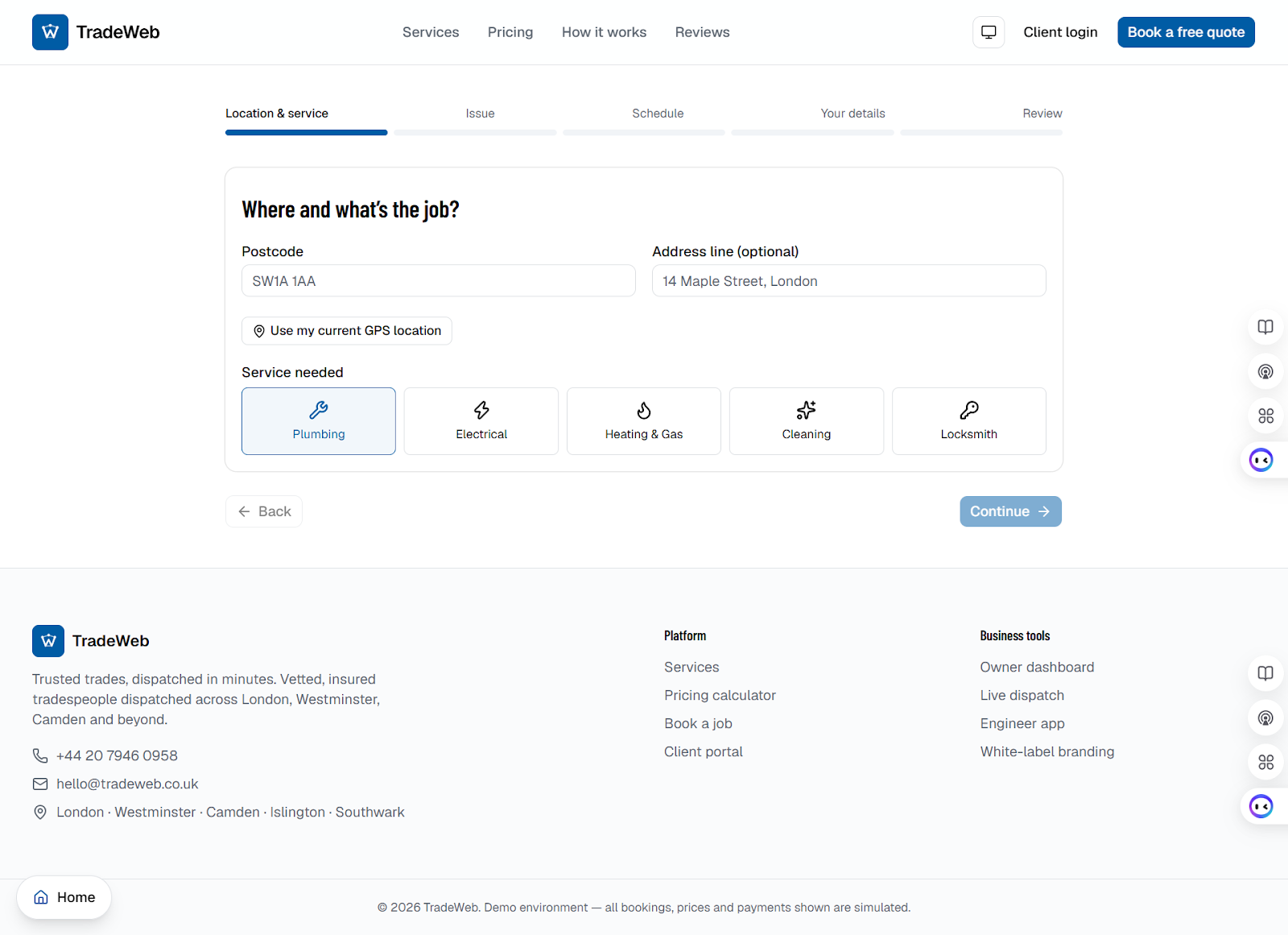1288x935 pixels.
Task: Click the podcast icon in lower side panel
Action: click(1265, 718)
